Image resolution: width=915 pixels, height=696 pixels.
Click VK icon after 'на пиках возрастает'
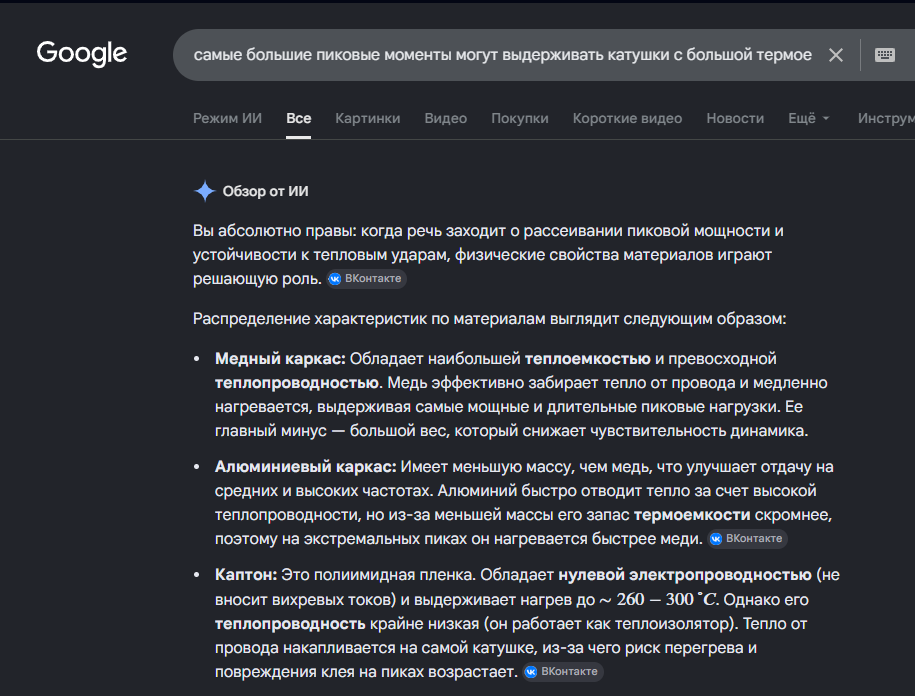point(531,671)
